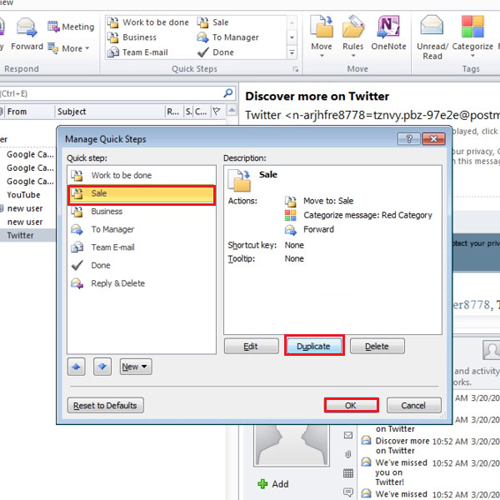Click the Forward button in Respond group
This screenshot has height=500, width=500.
[27, 34]
